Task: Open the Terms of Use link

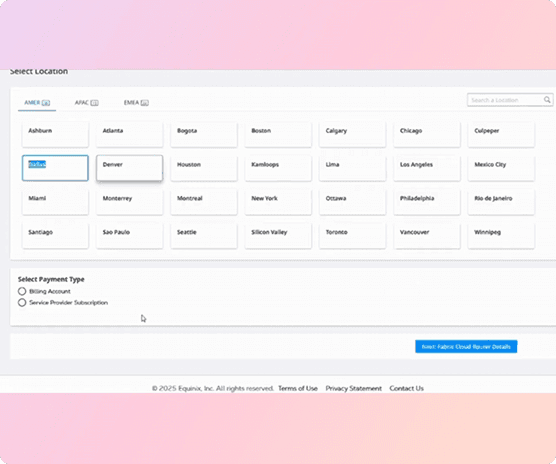Action: tap(298, 388)
